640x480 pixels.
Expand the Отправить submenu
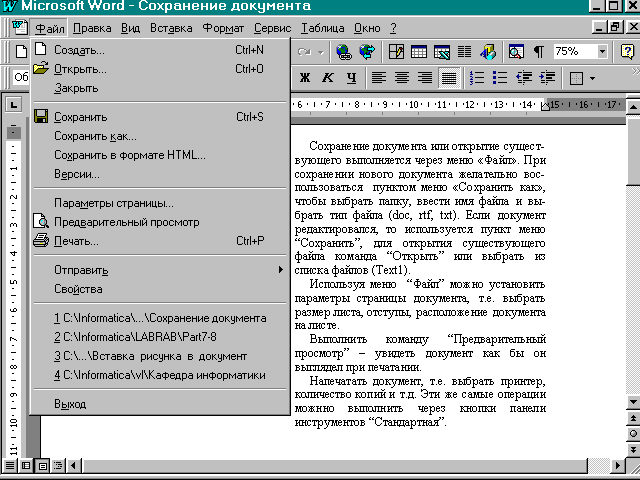coord(159,270)
